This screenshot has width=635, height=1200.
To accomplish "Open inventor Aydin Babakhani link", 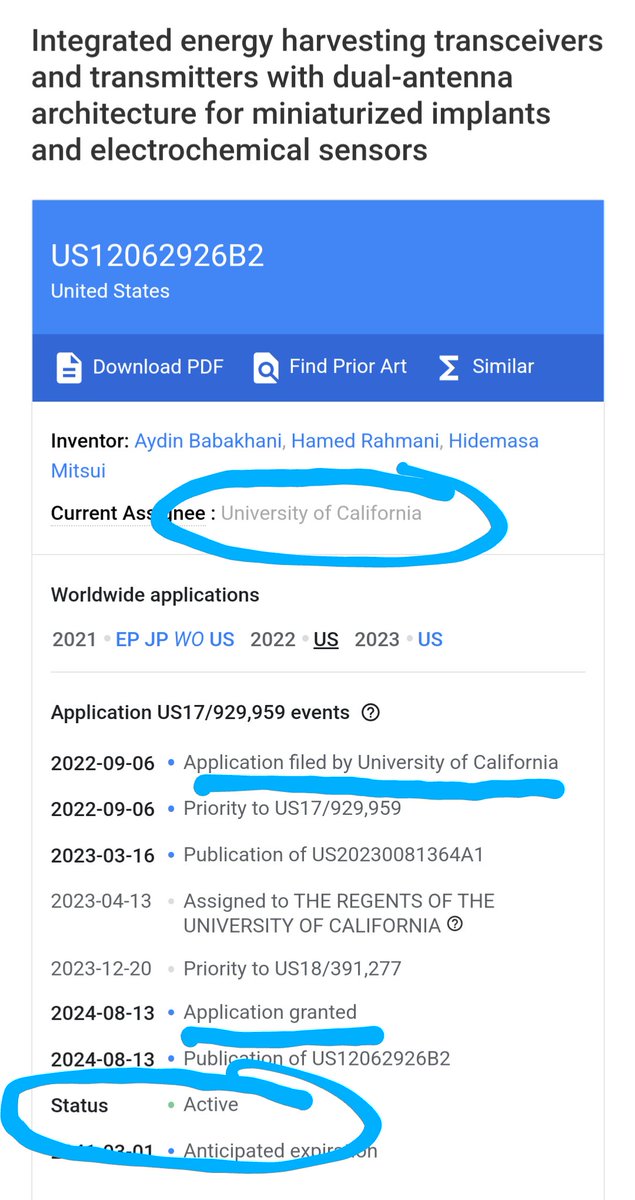I will (207, 441).
